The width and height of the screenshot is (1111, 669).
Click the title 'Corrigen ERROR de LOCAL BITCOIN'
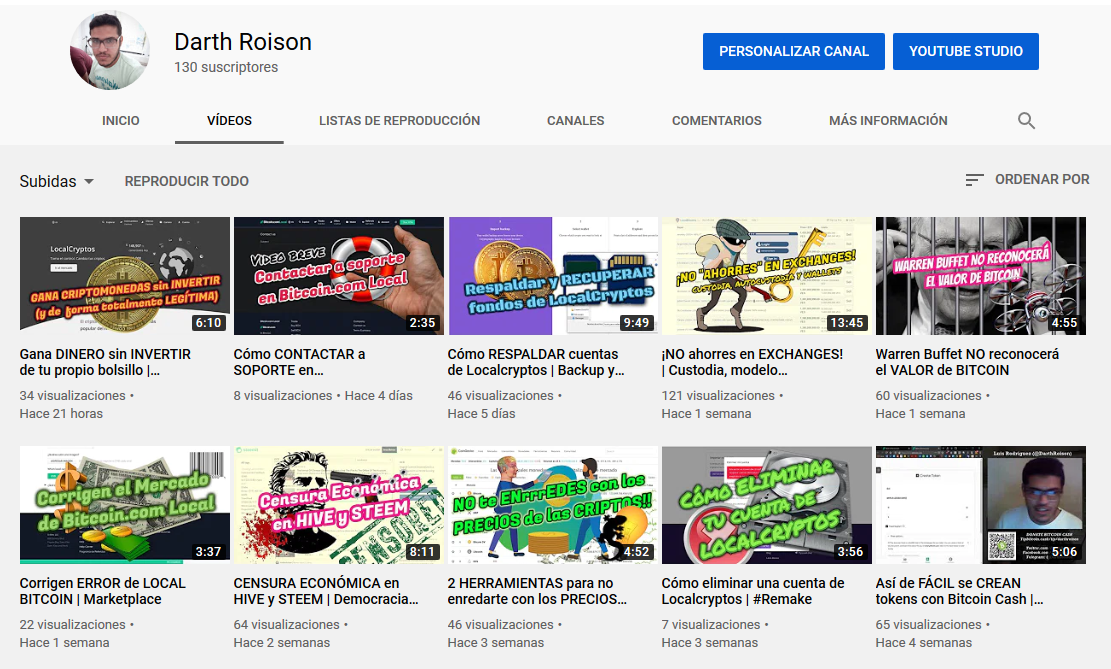click(103, 591)
